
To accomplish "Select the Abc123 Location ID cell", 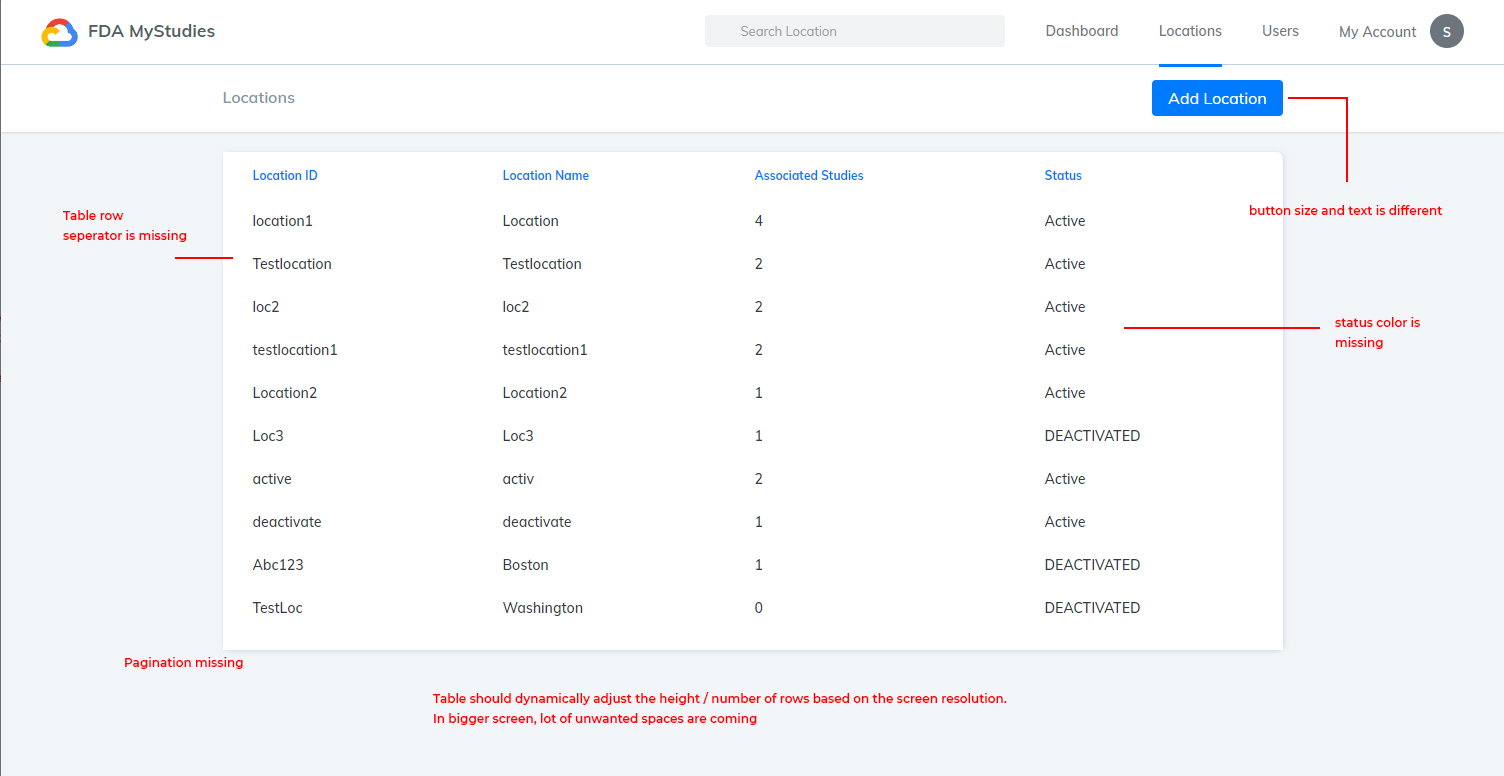I will click(x=278, y=565).
